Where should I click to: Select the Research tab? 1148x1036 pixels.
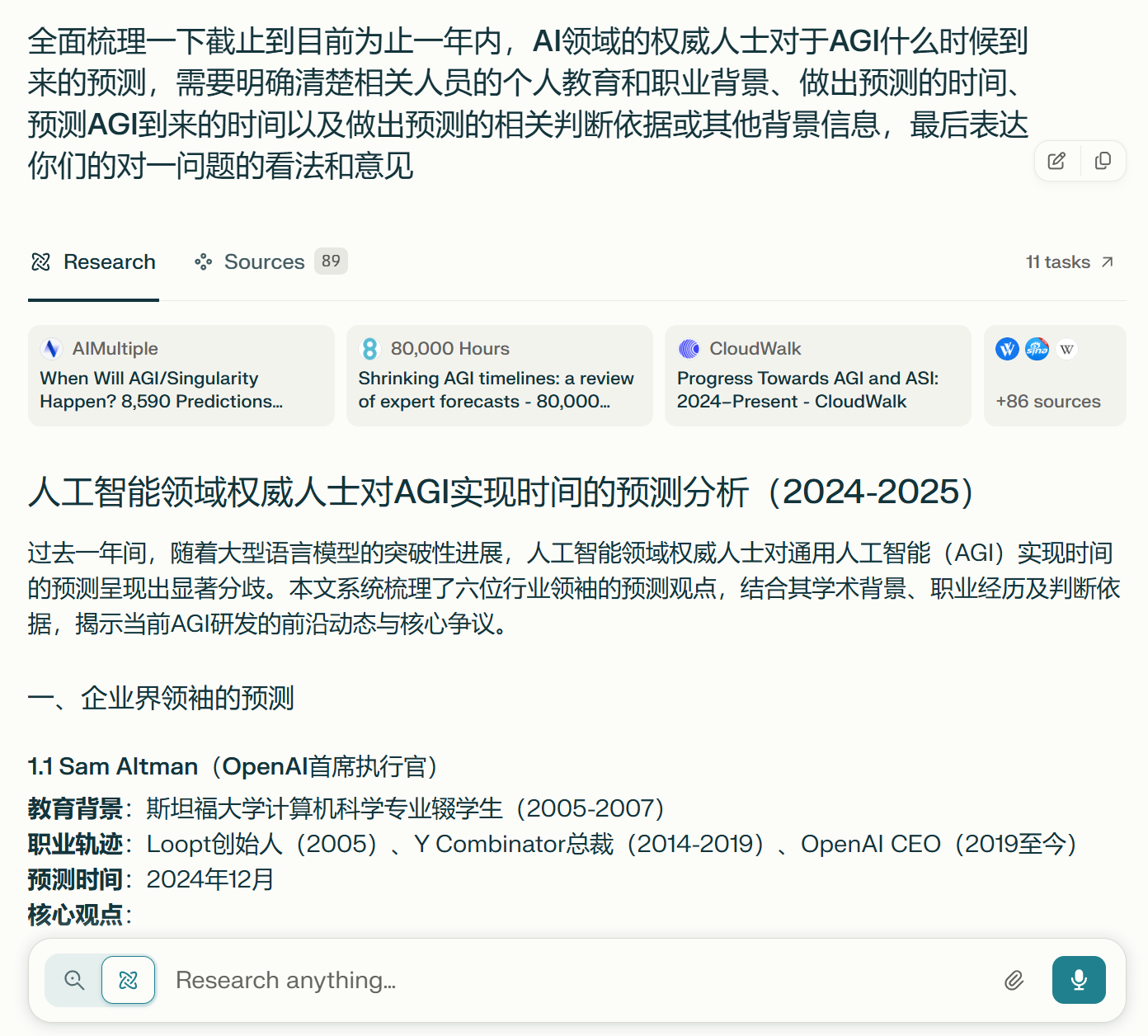pyautogui.click(x=93, y=262)
